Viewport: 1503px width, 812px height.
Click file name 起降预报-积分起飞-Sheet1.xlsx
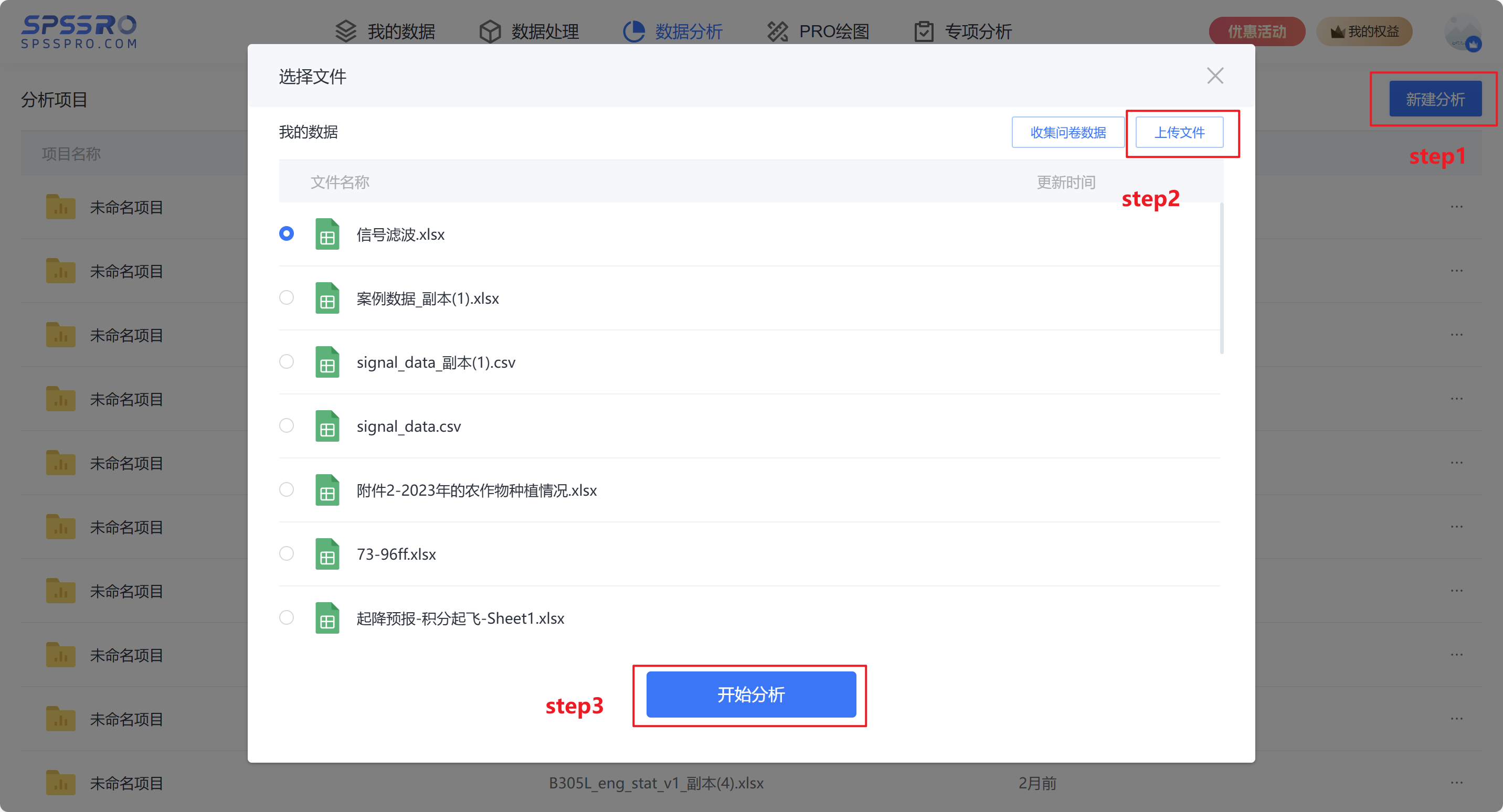pos(460,618)
